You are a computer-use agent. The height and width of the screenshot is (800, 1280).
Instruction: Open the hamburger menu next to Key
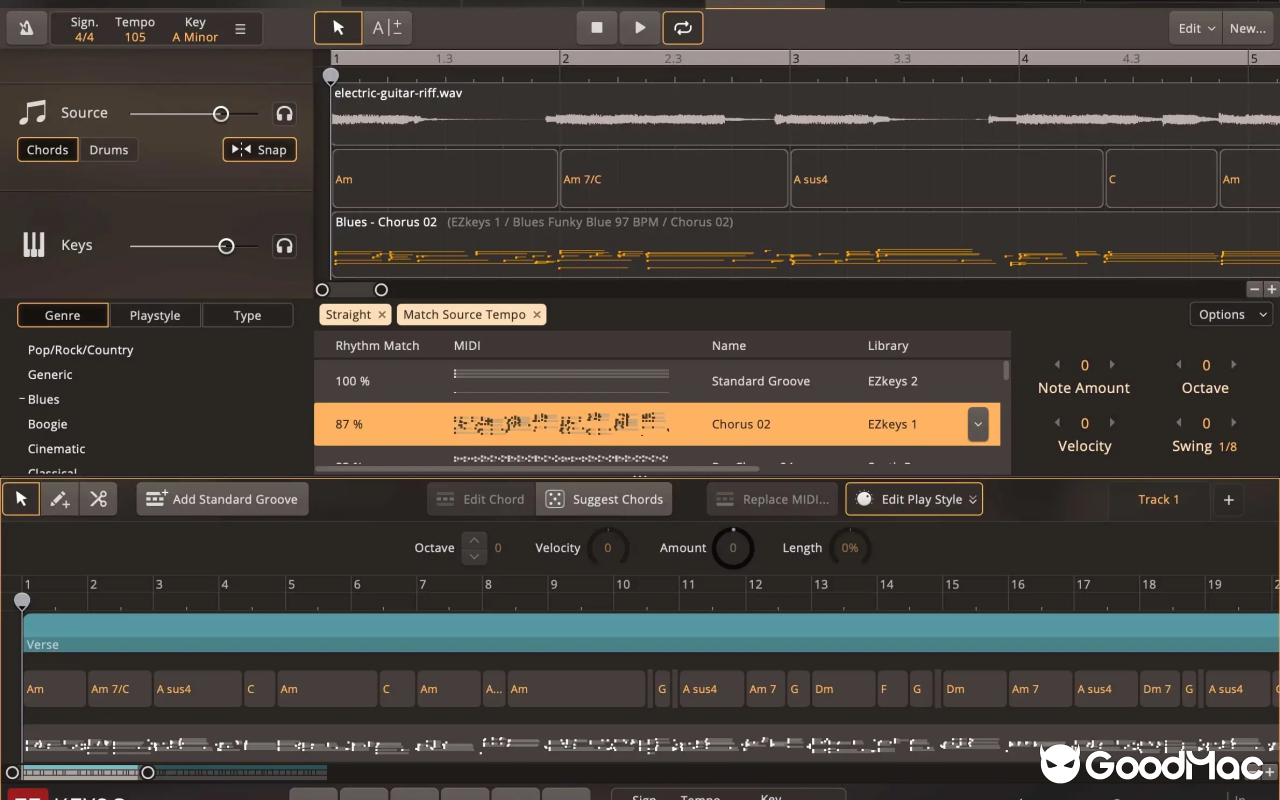coord(241,28)
